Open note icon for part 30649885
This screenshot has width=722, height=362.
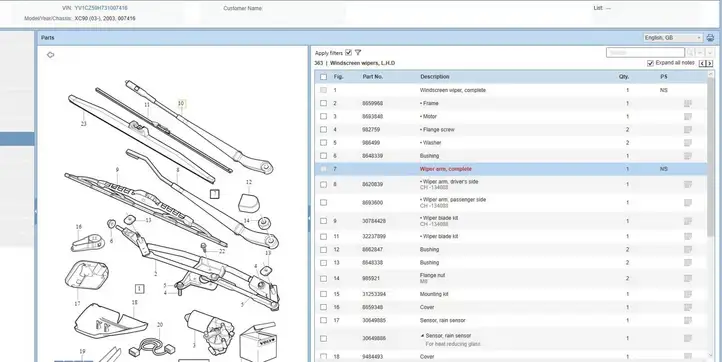pos(688,321)
